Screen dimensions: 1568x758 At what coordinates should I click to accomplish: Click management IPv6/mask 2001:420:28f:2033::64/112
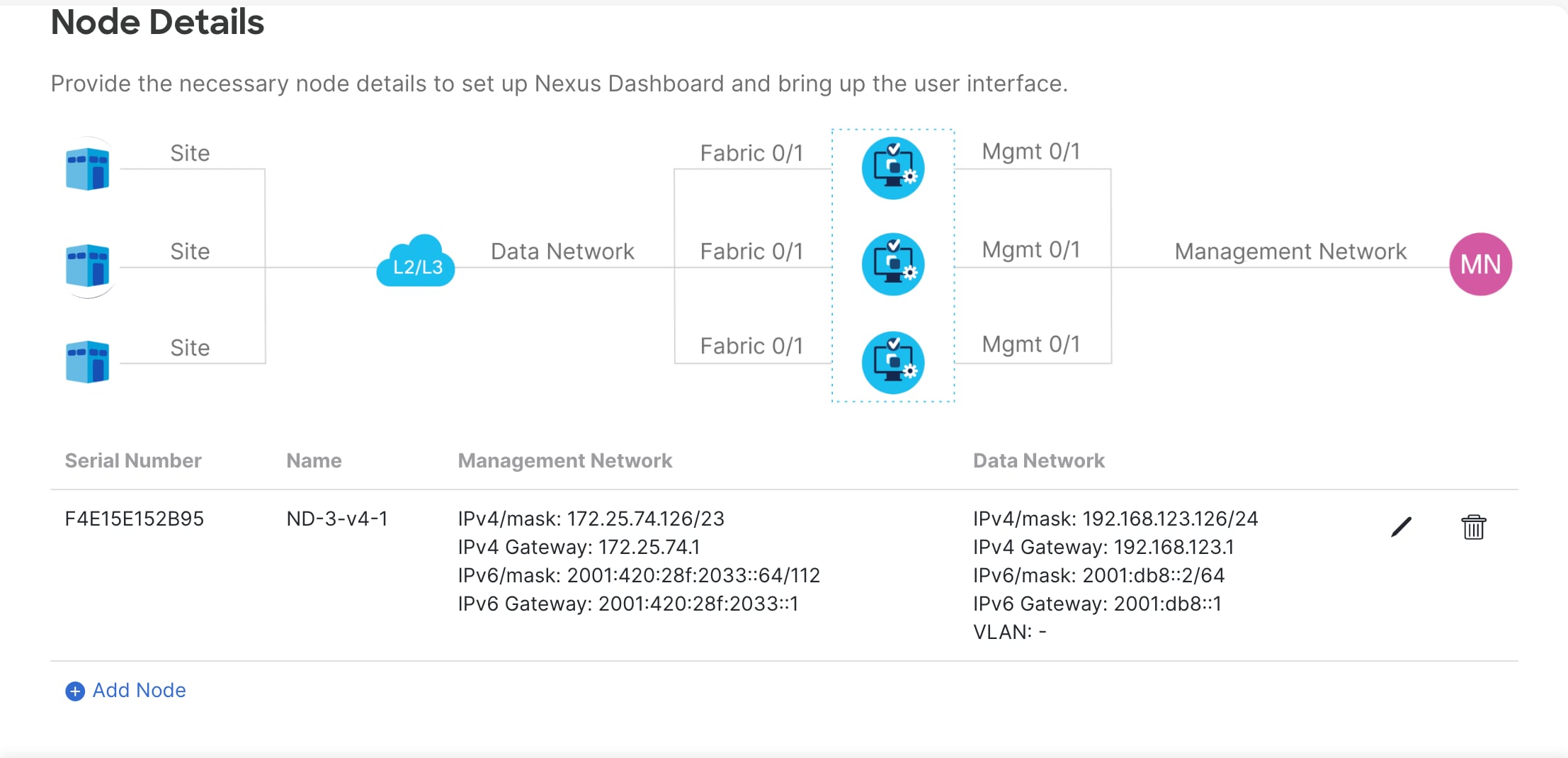click(x=639, y=575)
